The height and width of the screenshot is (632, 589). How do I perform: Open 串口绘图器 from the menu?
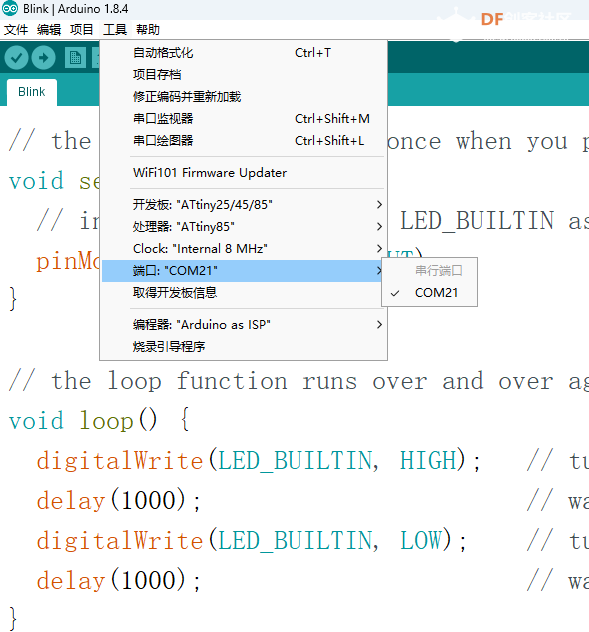244,141
